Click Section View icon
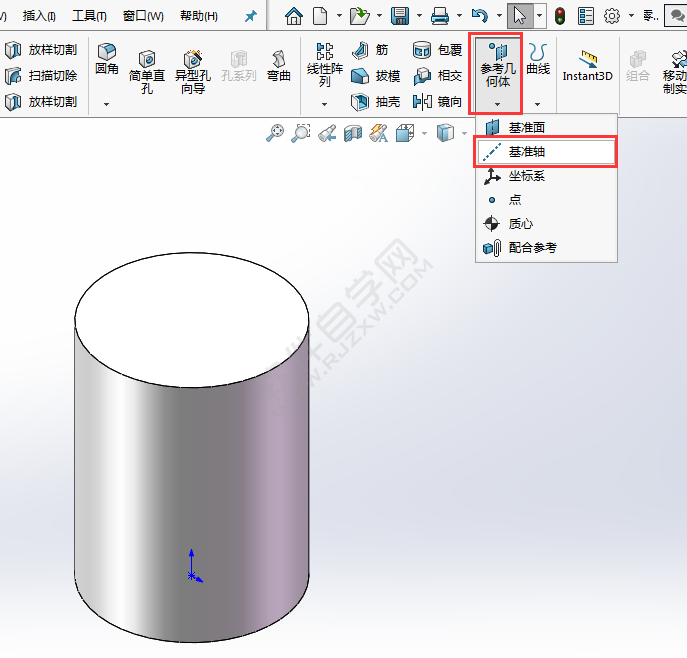The height and width of the screenshot is (658, 687). coord(353,133)
